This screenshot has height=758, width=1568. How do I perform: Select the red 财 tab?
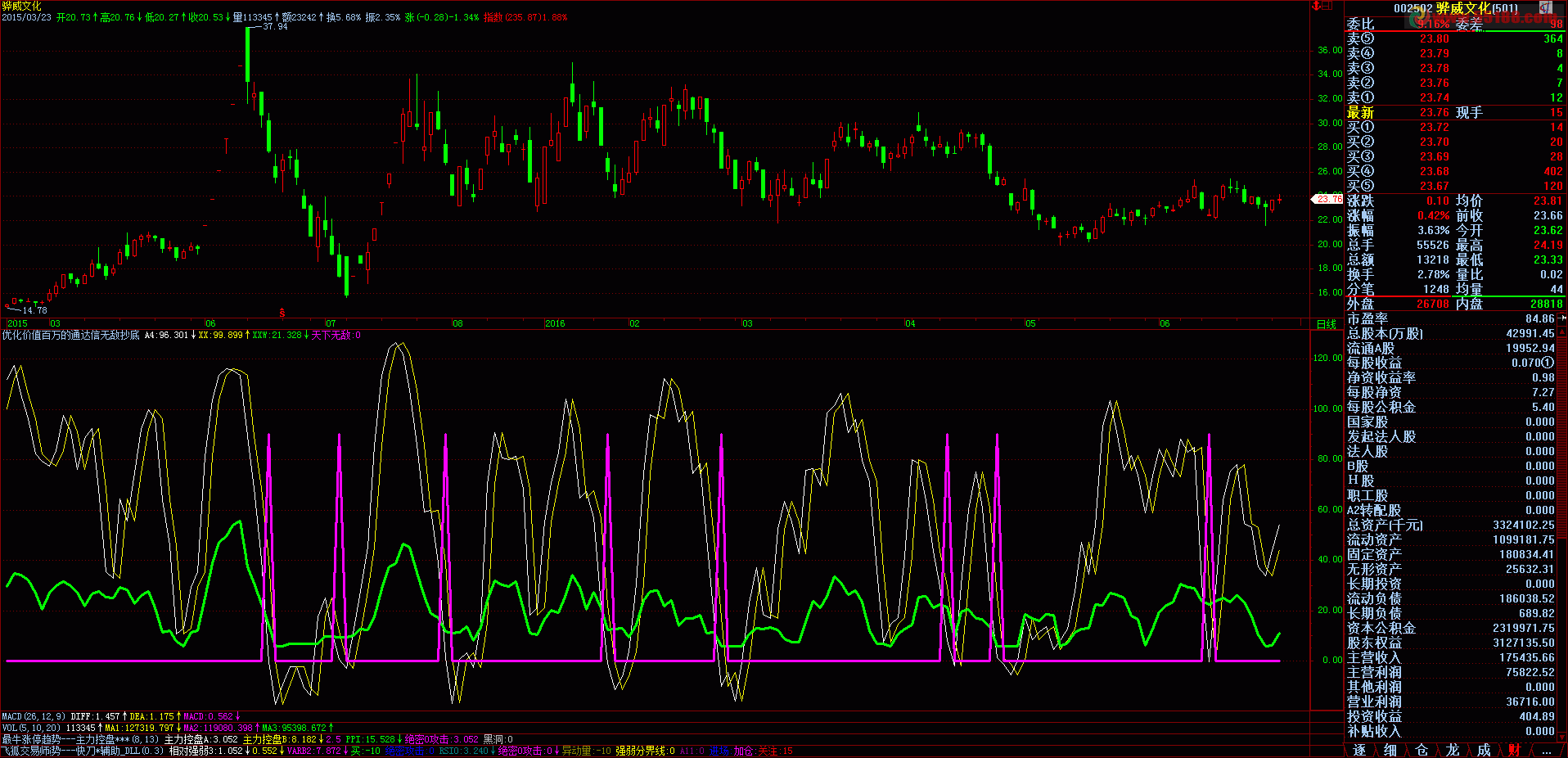[1515, 750]
